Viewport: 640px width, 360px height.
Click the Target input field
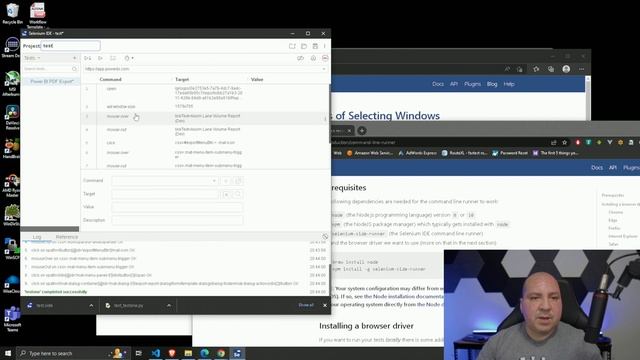point(164,194)
